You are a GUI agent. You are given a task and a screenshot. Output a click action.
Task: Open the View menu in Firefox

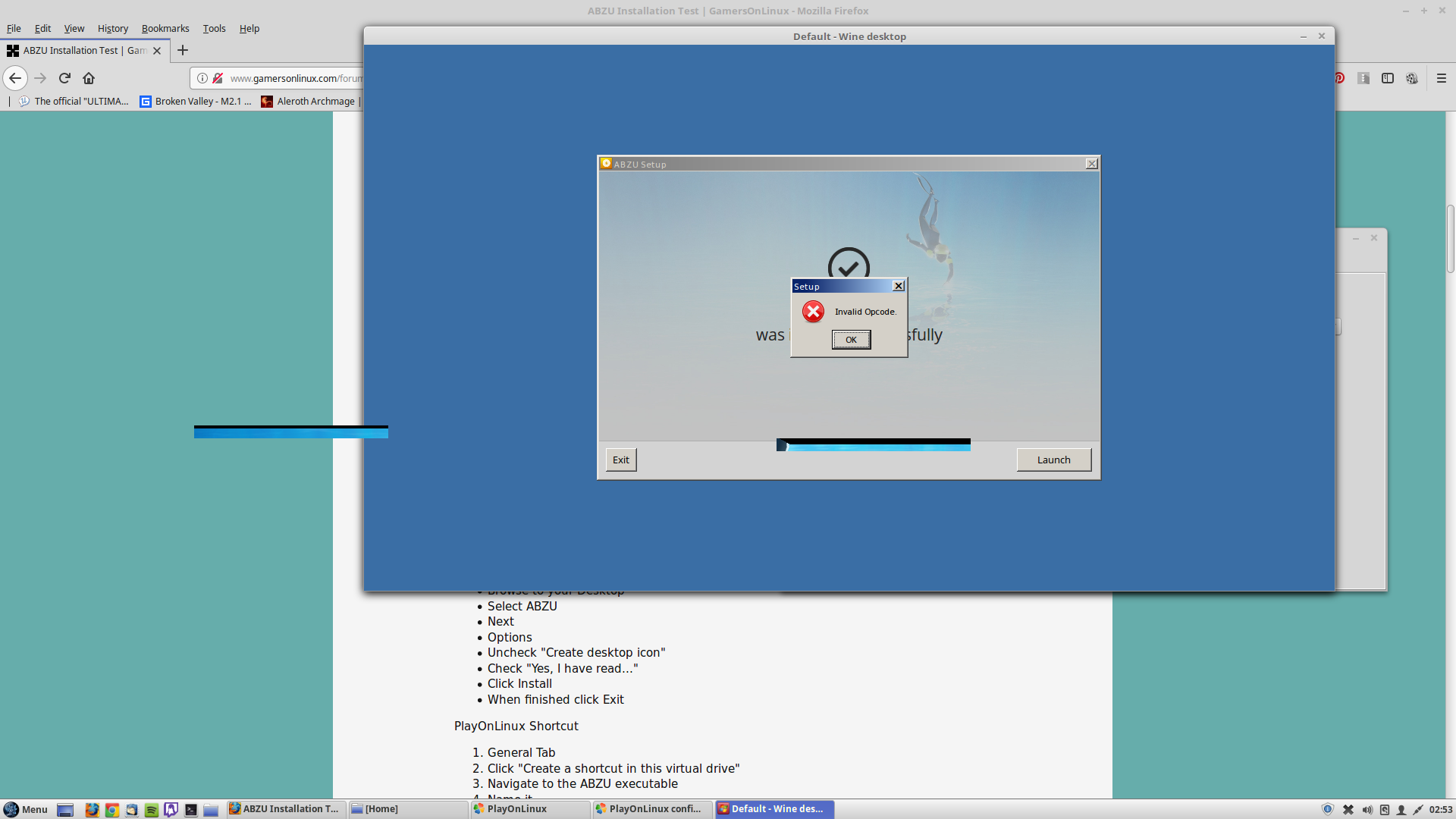tap(74, 28)
